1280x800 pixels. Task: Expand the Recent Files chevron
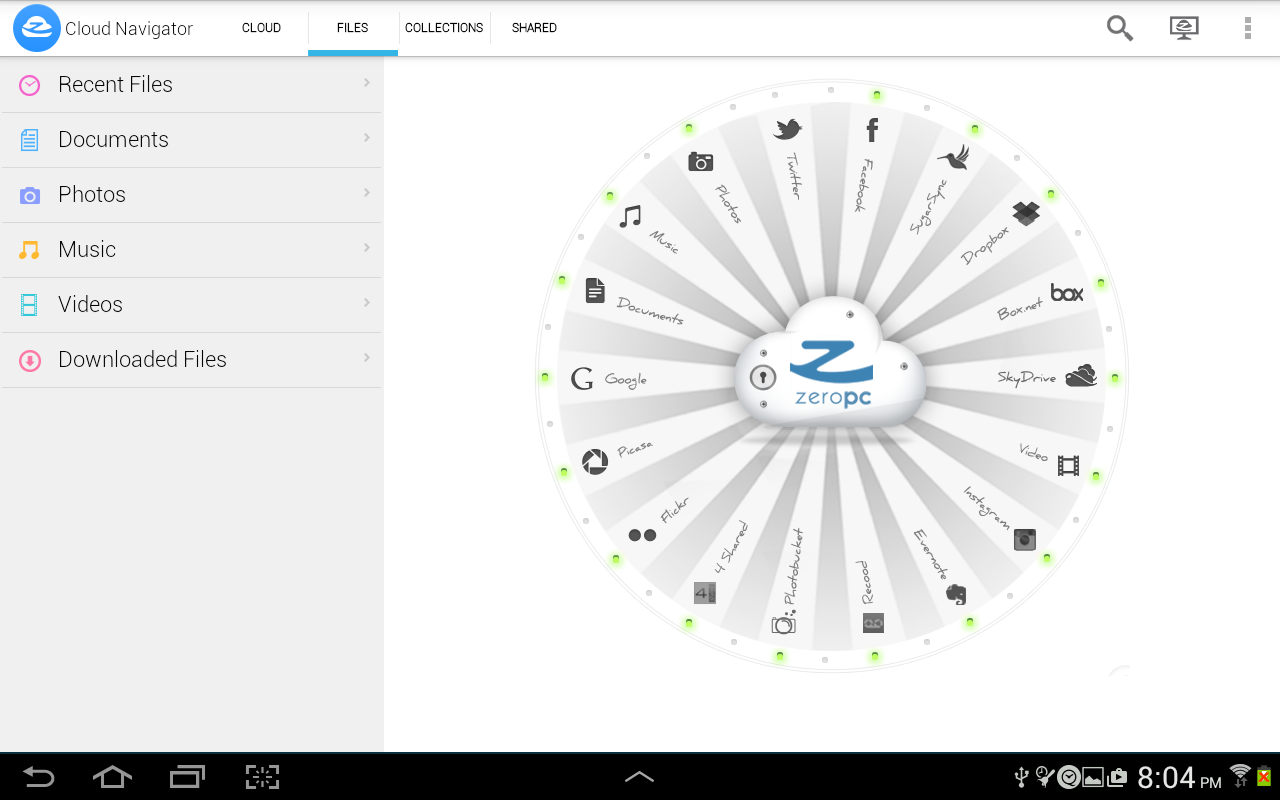coord(367,82)
